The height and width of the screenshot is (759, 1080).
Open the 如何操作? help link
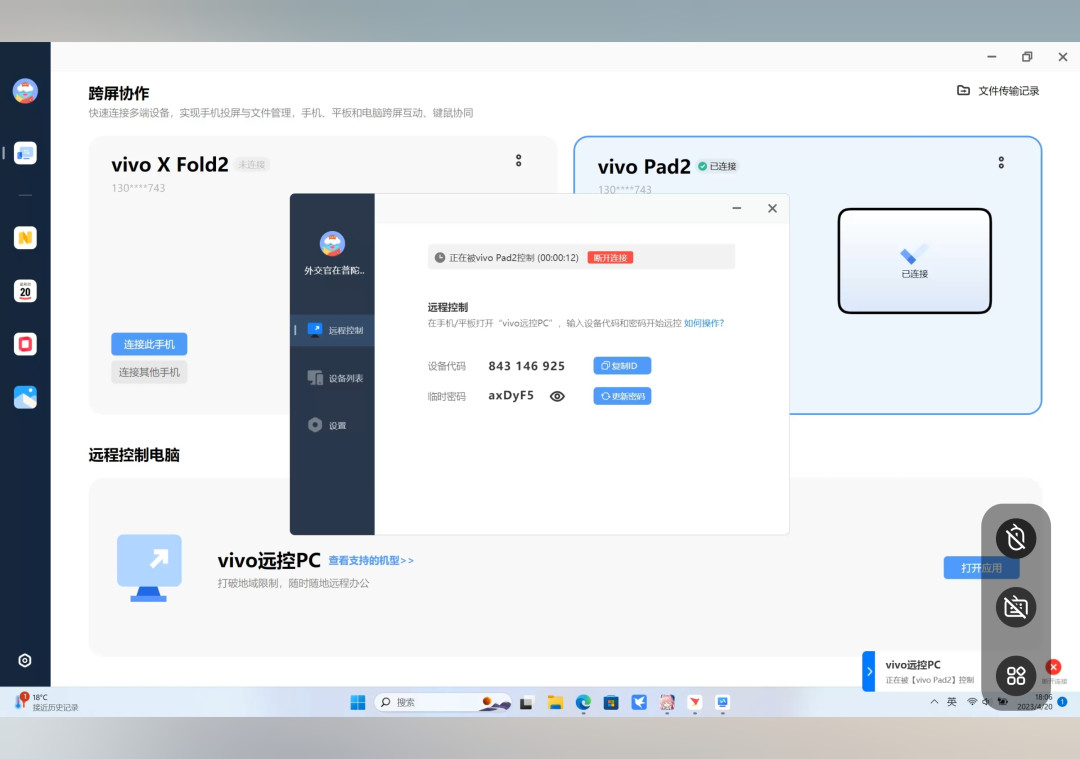[704, 323]
